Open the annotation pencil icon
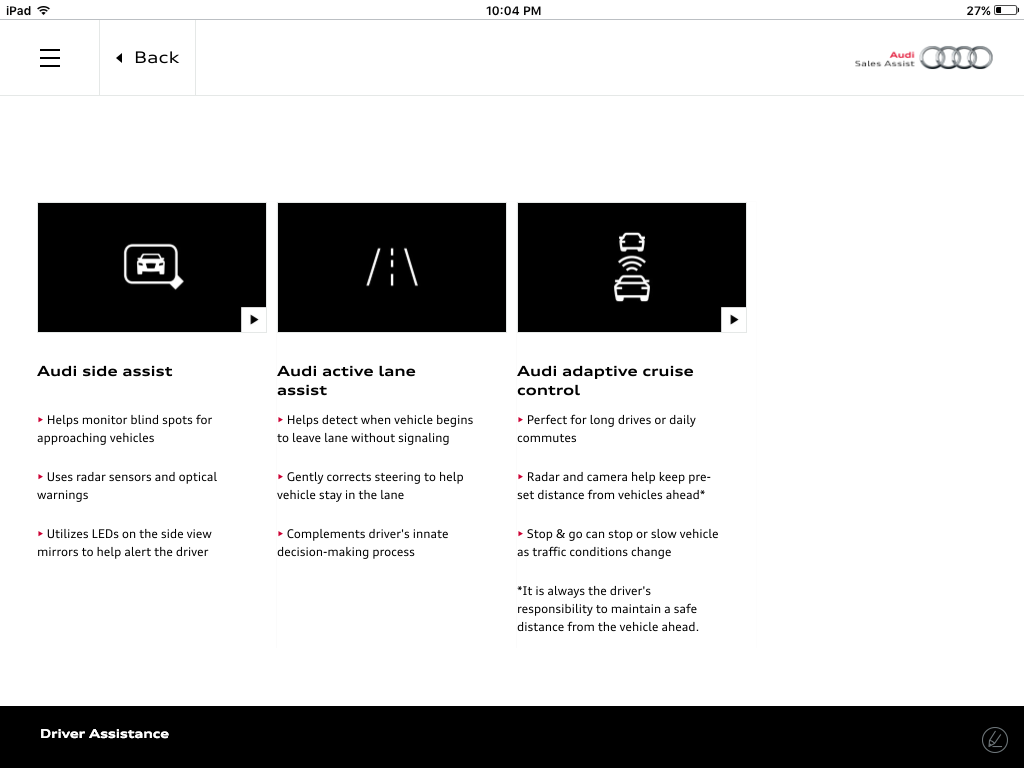This screenshot has width=1024, height=768. [995, 740]
